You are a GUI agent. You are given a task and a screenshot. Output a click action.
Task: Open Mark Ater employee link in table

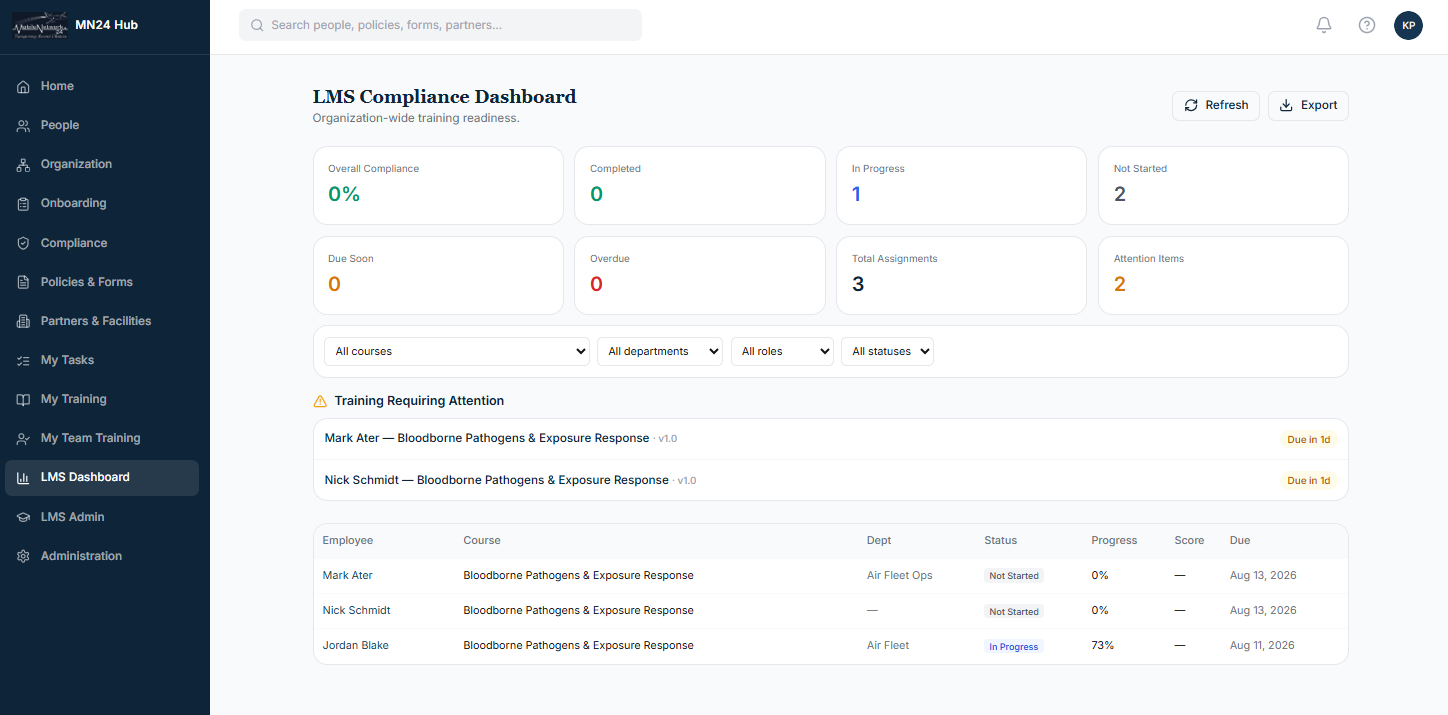tap(347, 575)
